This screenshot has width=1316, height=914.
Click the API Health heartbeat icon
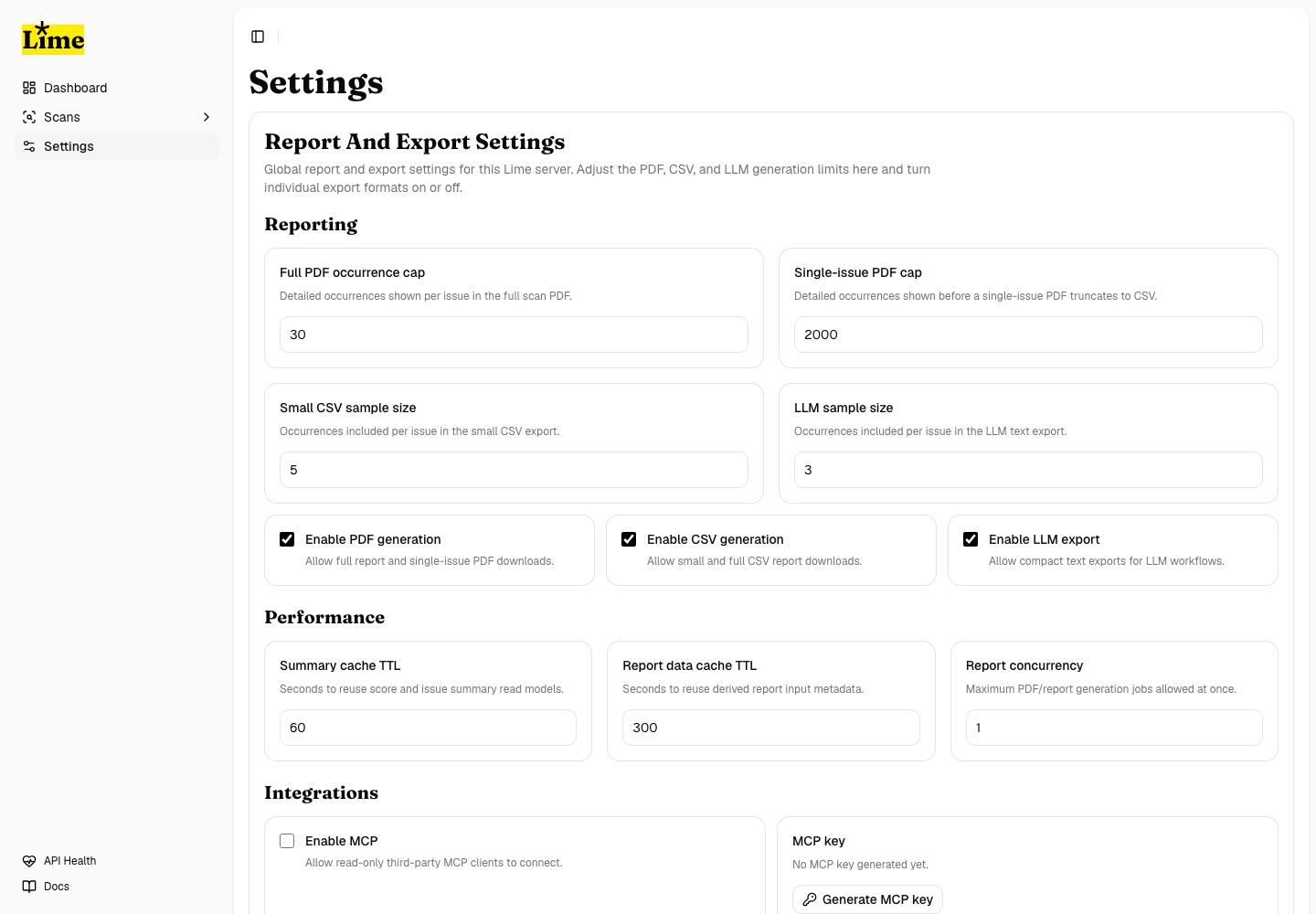pyautogui.click(x=27, y=860)
